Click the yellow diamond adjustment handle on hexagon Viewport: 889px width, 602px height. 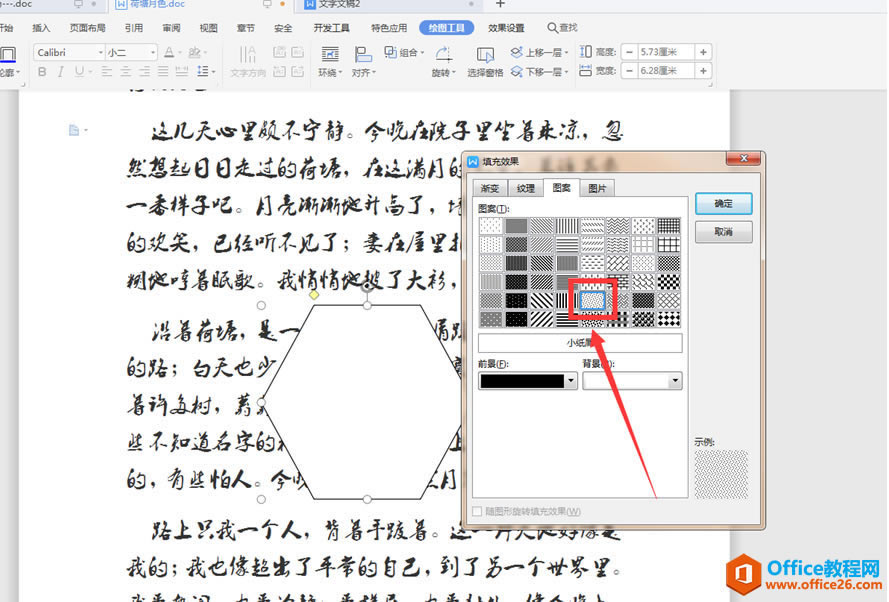tap(314, 295)
